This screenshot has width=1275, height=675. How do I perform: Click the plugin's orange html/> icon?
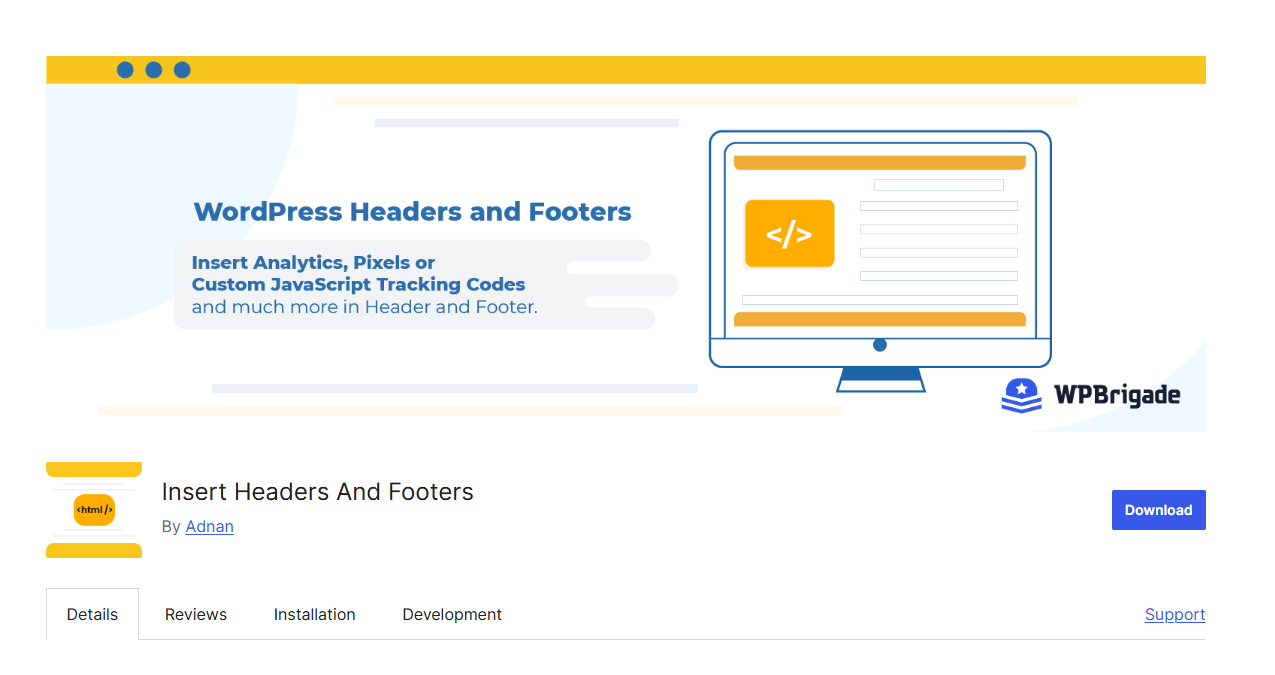[93, 509]
